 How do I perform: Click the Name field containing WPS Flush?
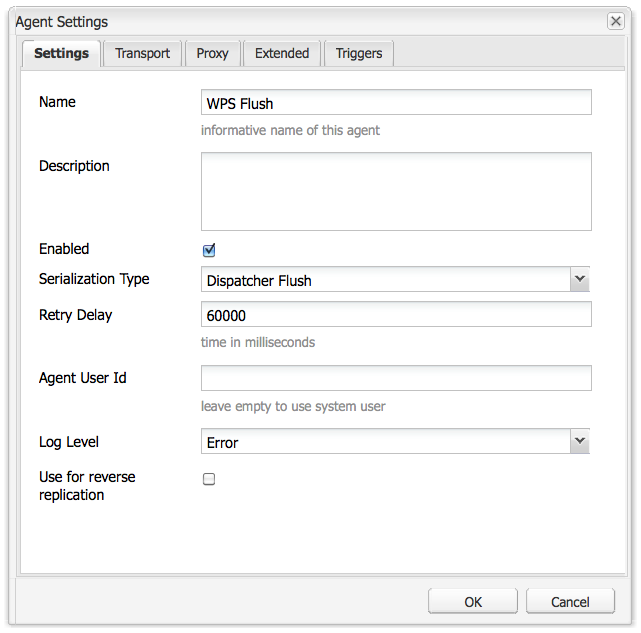[396, 103]
